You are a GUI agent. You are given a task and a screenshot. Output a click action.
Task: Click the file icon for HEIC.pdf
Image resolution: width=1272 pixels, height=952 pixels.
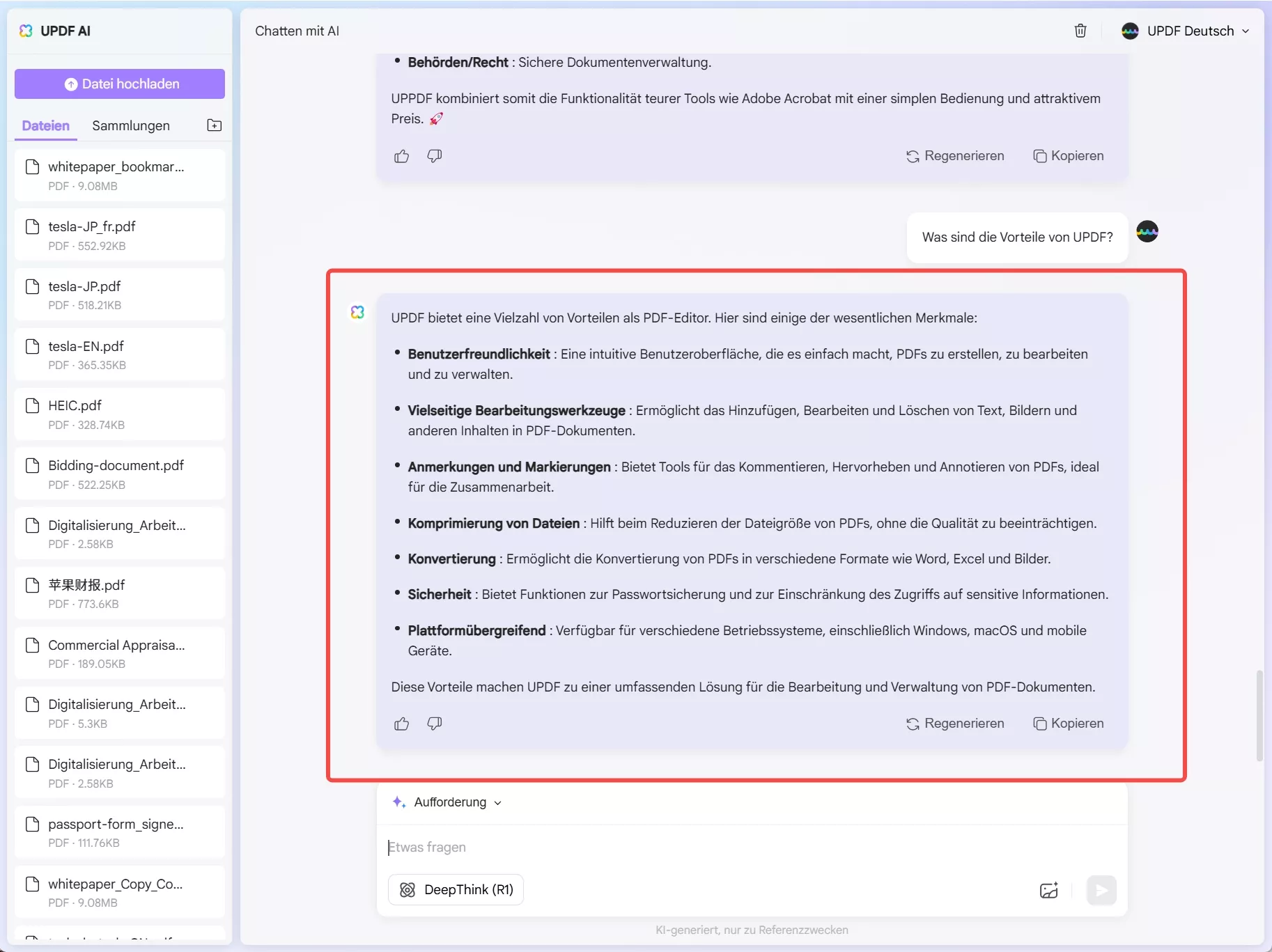[x=32, y=405]
